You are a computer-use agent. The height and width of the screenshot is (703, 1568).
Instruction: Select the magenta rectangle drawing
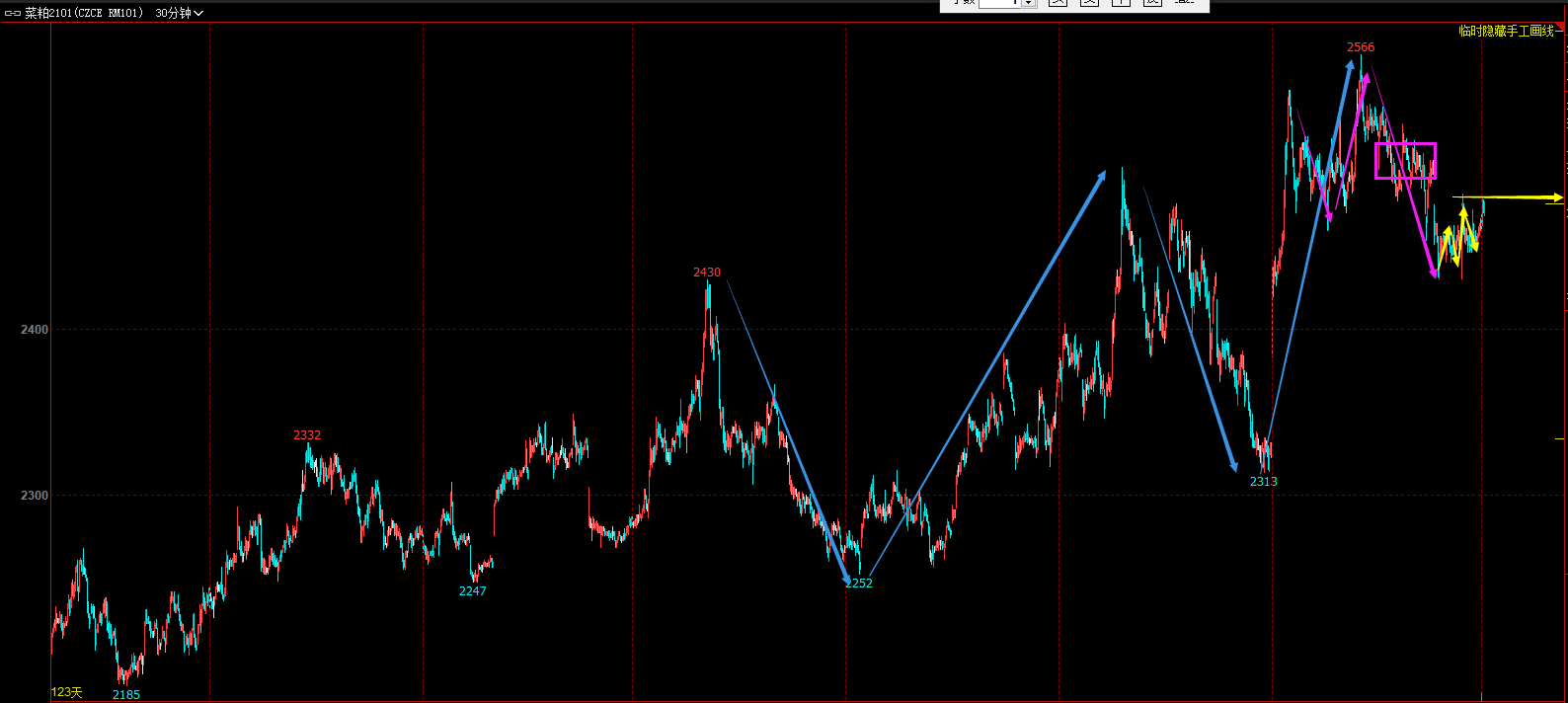pyautogui.click(x=1405, y=144)
